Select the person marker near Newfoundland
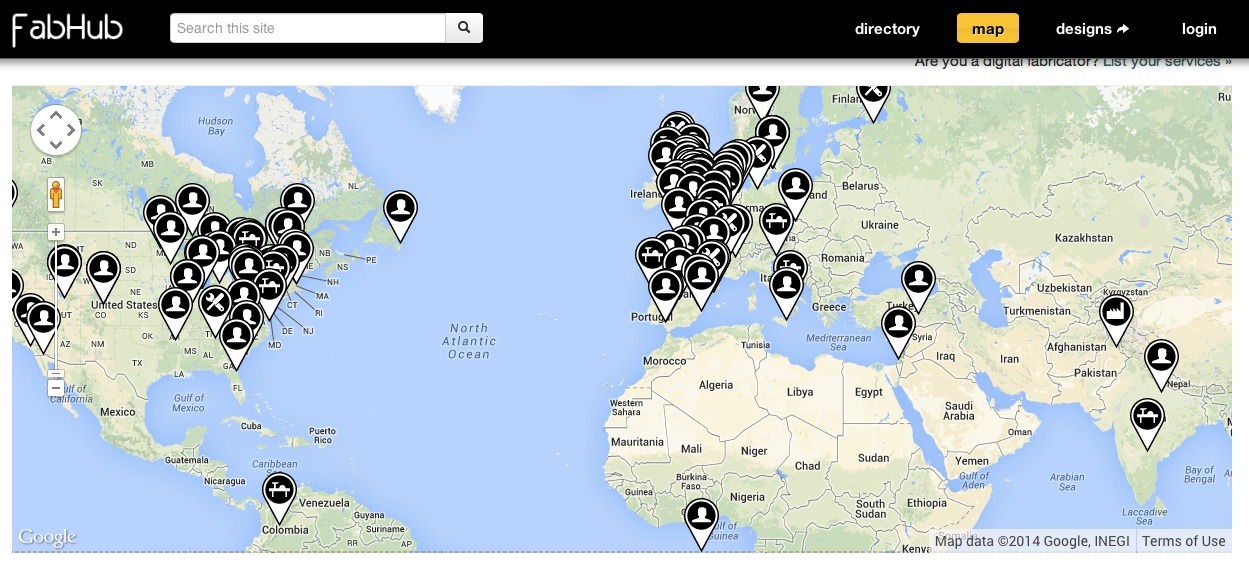Image resolution: width=1249 pixels, height=565 pixels. [400, 209]
